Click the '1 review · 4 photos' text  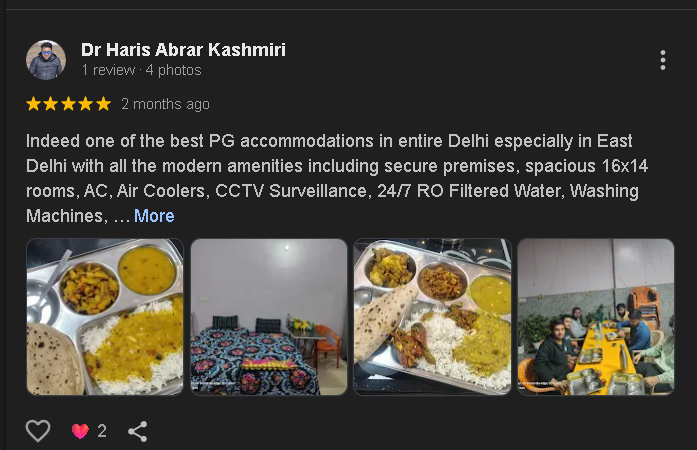(141, 70)
